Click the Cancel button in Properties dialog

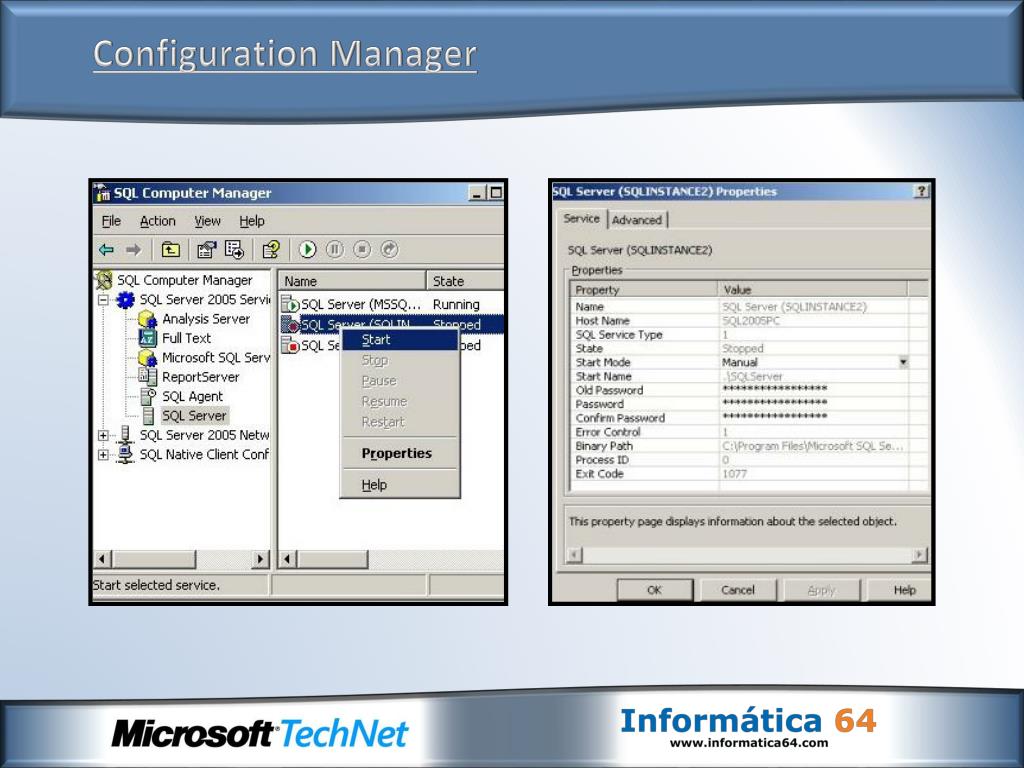(x=738, y=590)
